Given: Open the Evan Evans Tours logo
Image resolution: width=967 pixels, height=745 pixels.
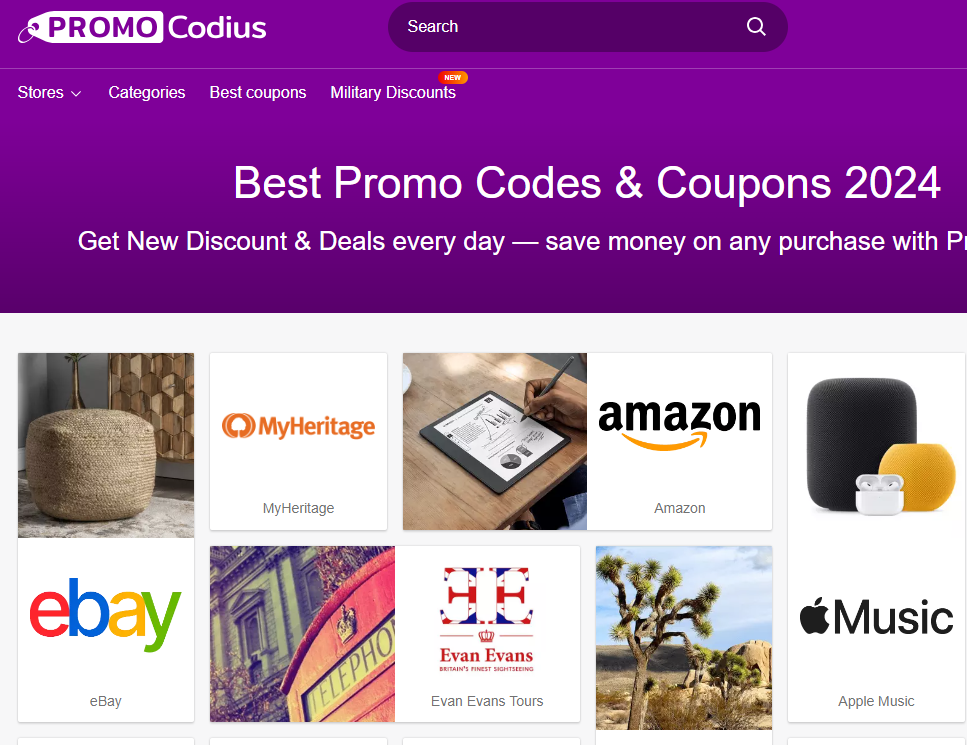Looking at the screenshot, I should tap(487, 619).
